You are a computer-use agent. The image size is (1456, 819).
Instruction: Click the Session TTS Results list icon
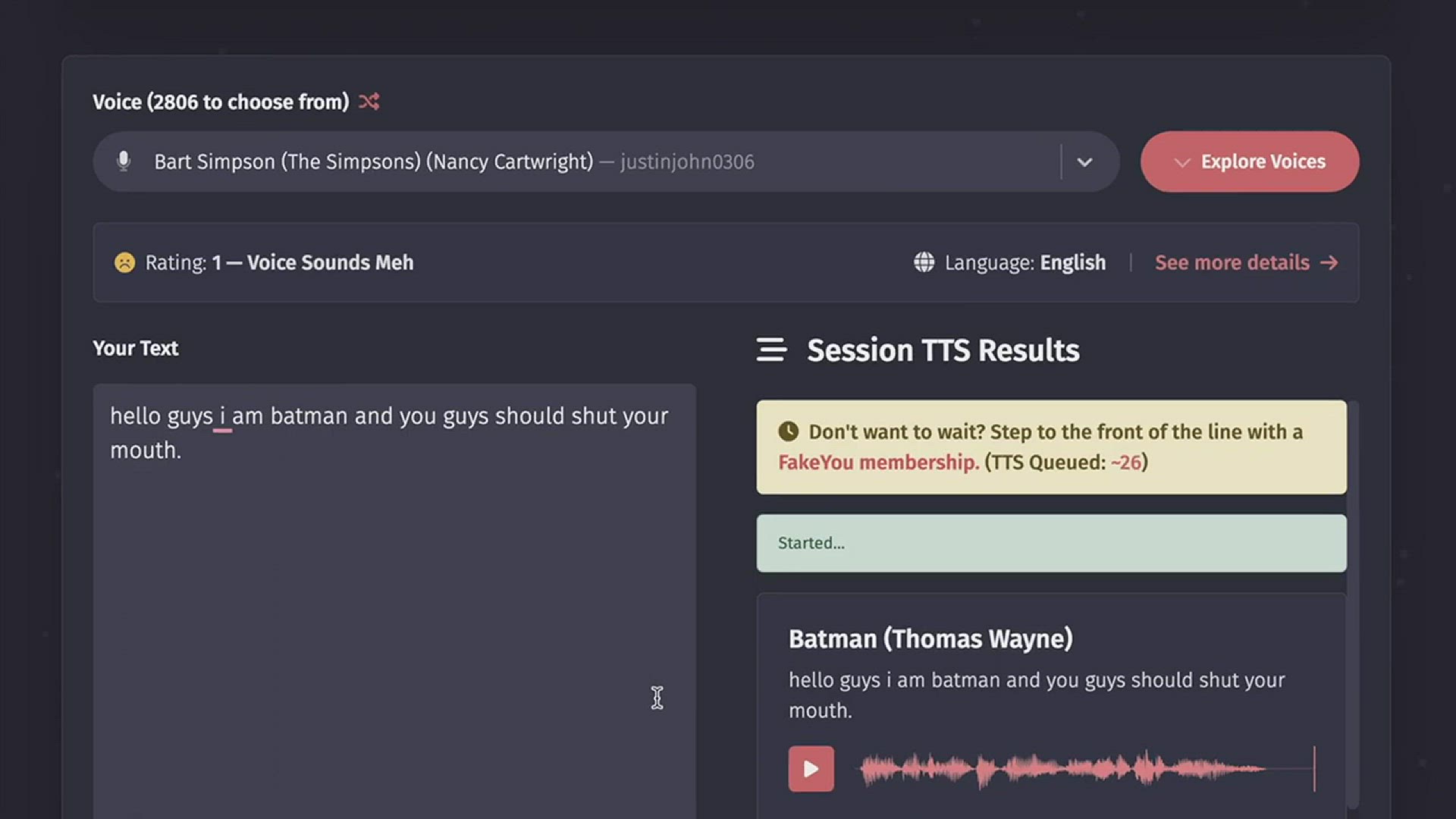point(771,350)
